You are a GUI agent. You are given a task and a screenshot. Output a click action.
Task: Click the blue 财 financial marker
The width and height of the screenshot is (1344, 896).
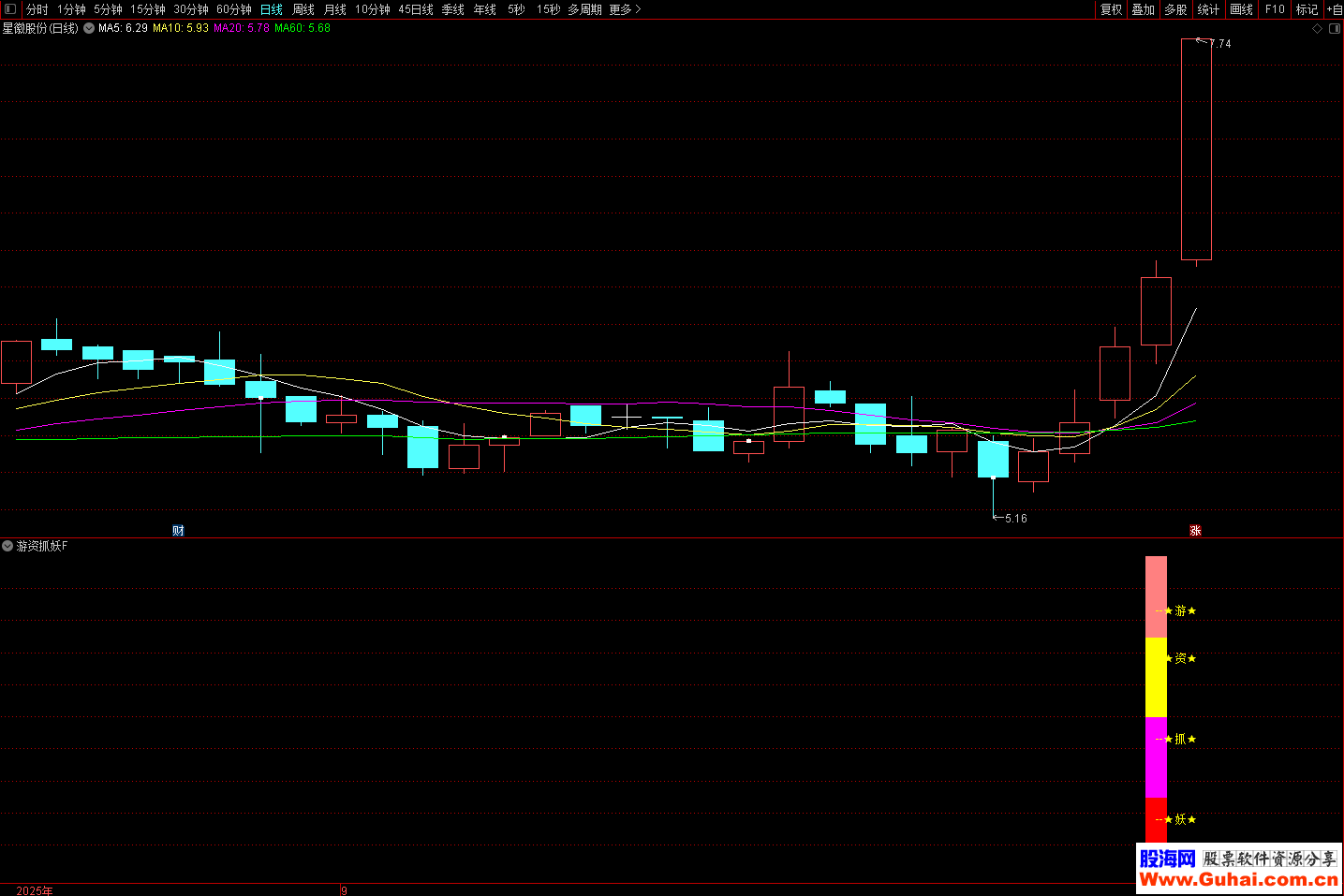178,531
